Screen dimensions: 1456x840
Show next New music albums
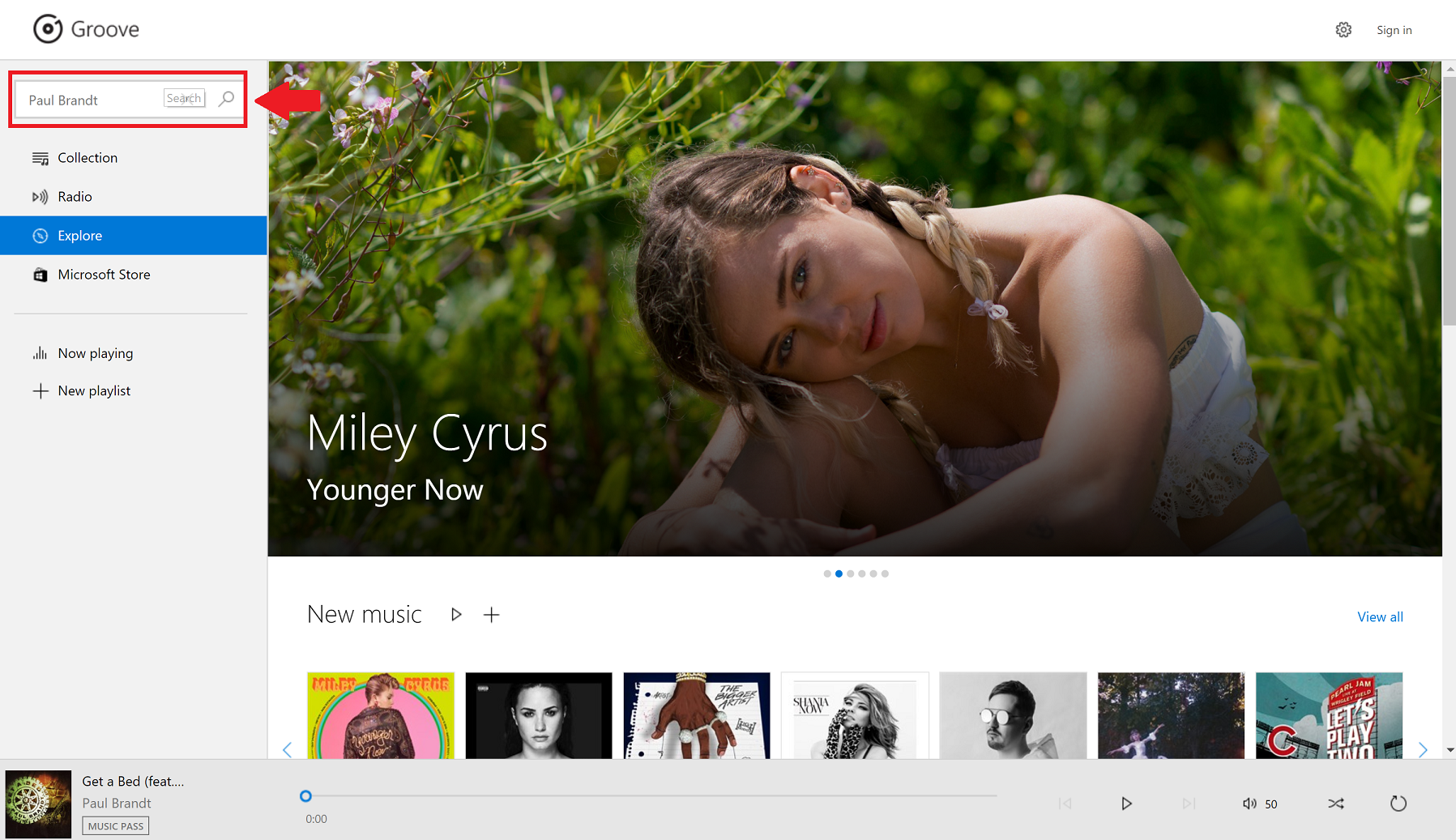point(1423,750)
